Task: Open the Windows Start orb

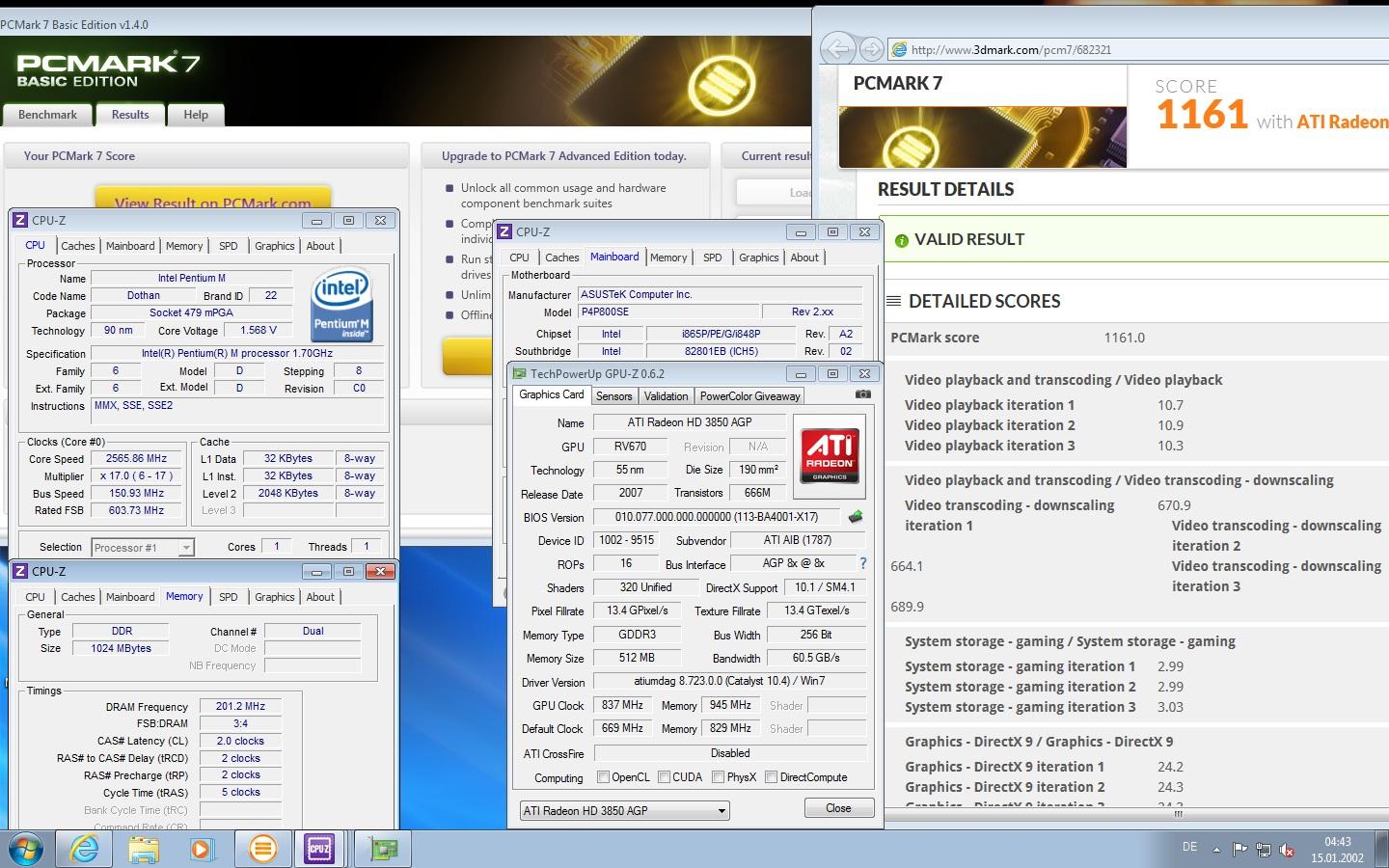Action: (26, 849)
